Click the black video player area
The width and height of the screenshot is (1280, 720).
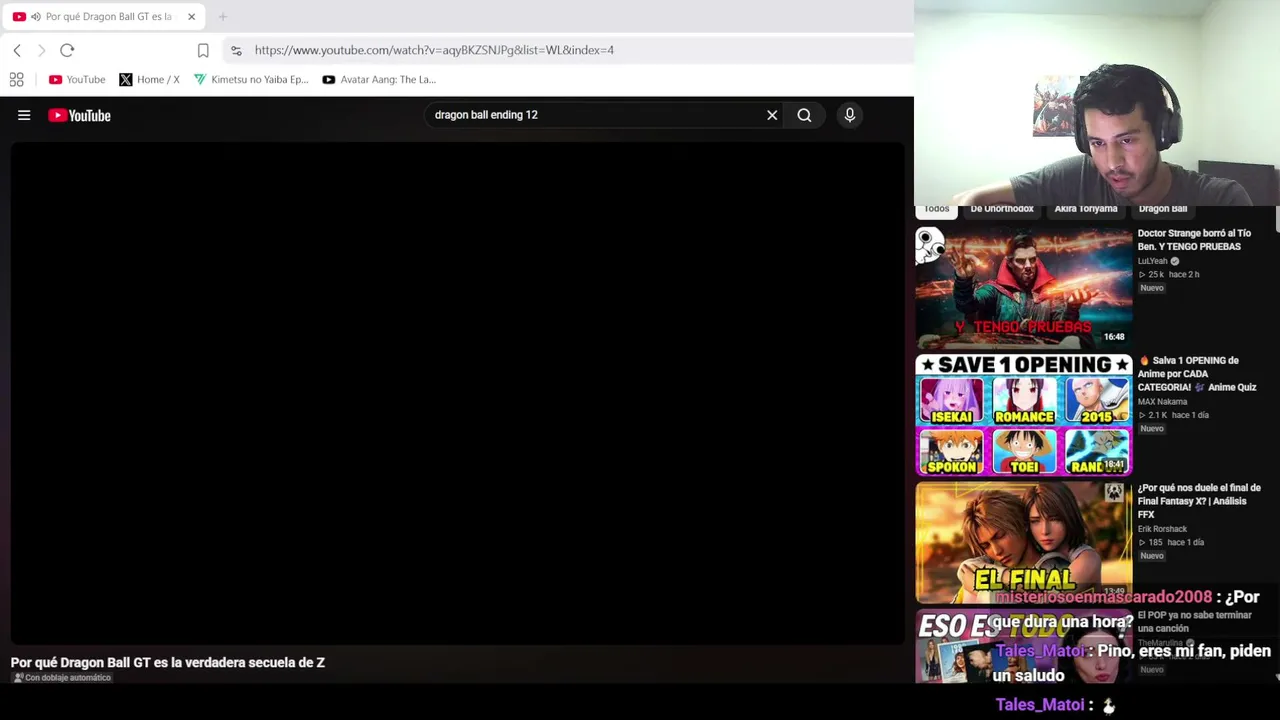click(x=457, y=393)
